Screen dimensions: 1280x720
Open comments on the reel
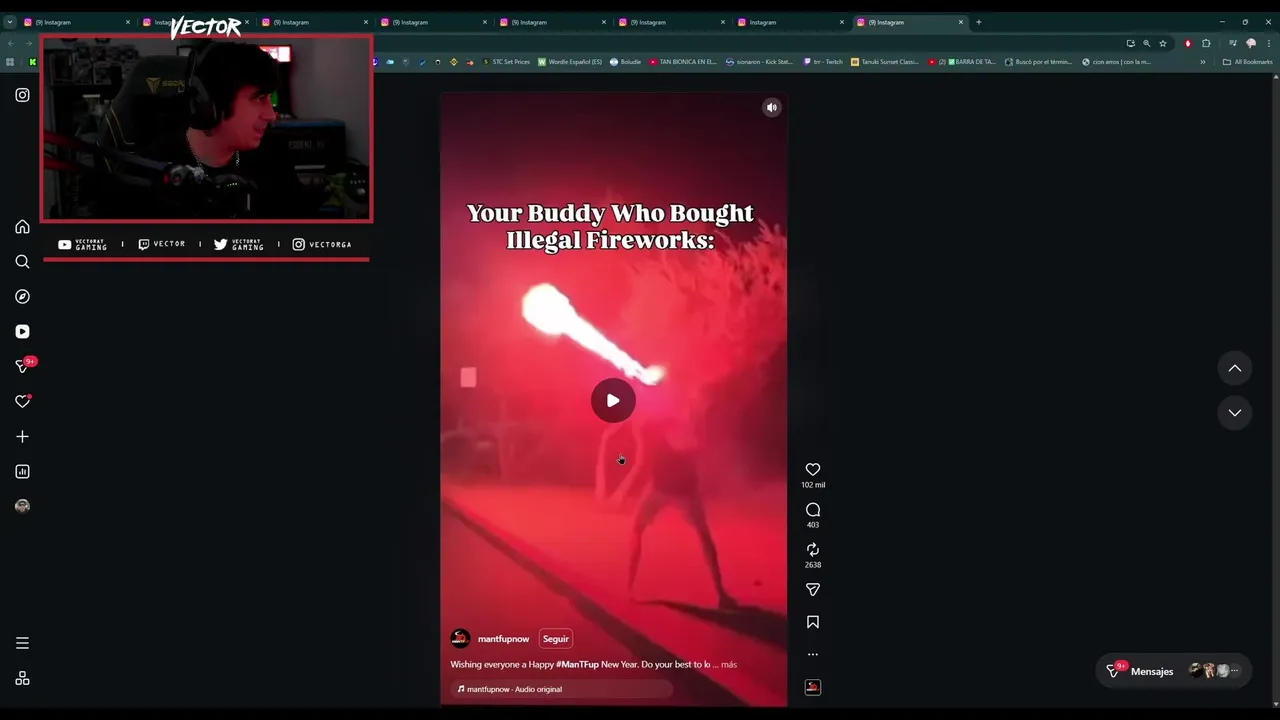813,510
